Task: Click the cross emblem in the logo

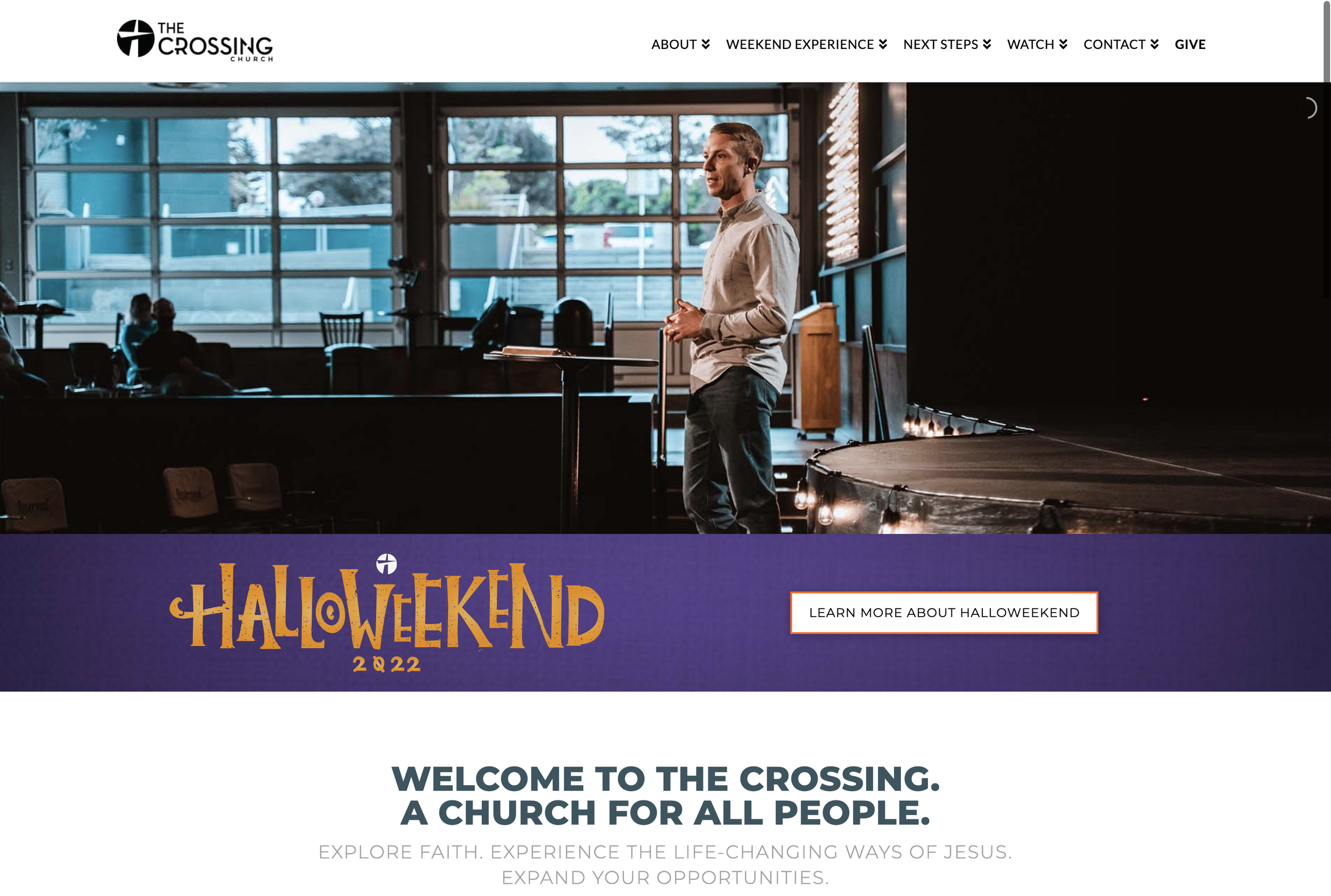Action: pos(135,38)
